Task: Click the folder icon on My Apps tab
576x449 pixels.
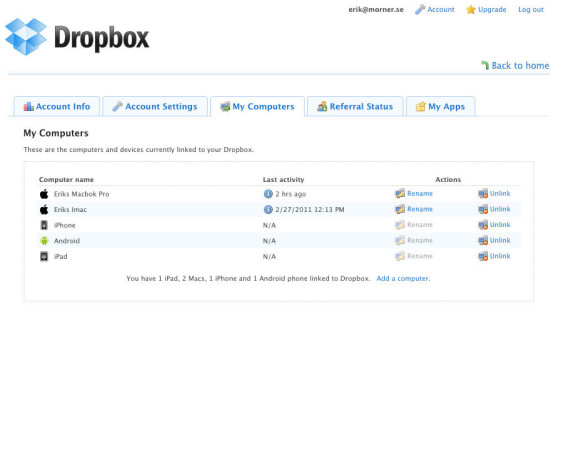Action: pyautogui.click(x=421, y=107)
